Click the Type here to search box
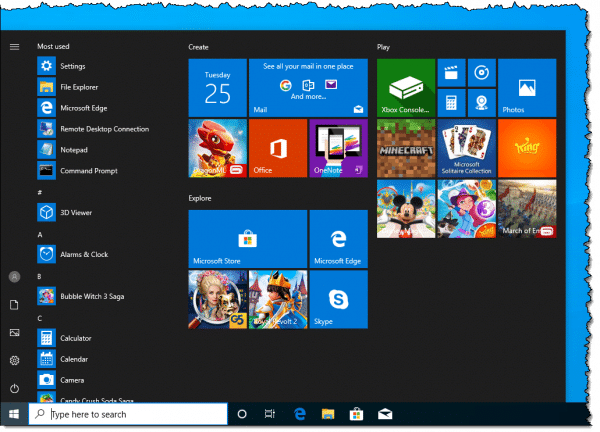 click(128, 414)
